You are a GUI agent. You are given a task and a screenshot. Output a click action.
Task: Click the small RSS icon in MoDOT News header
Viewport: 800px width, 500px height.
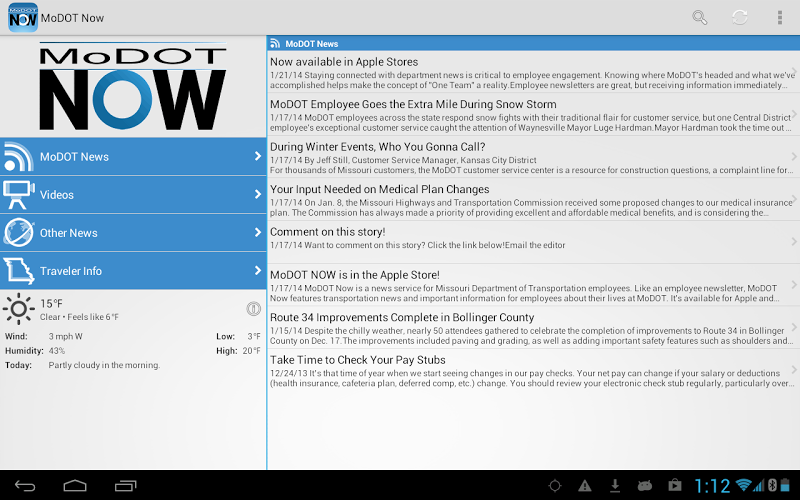click(275, 43)
